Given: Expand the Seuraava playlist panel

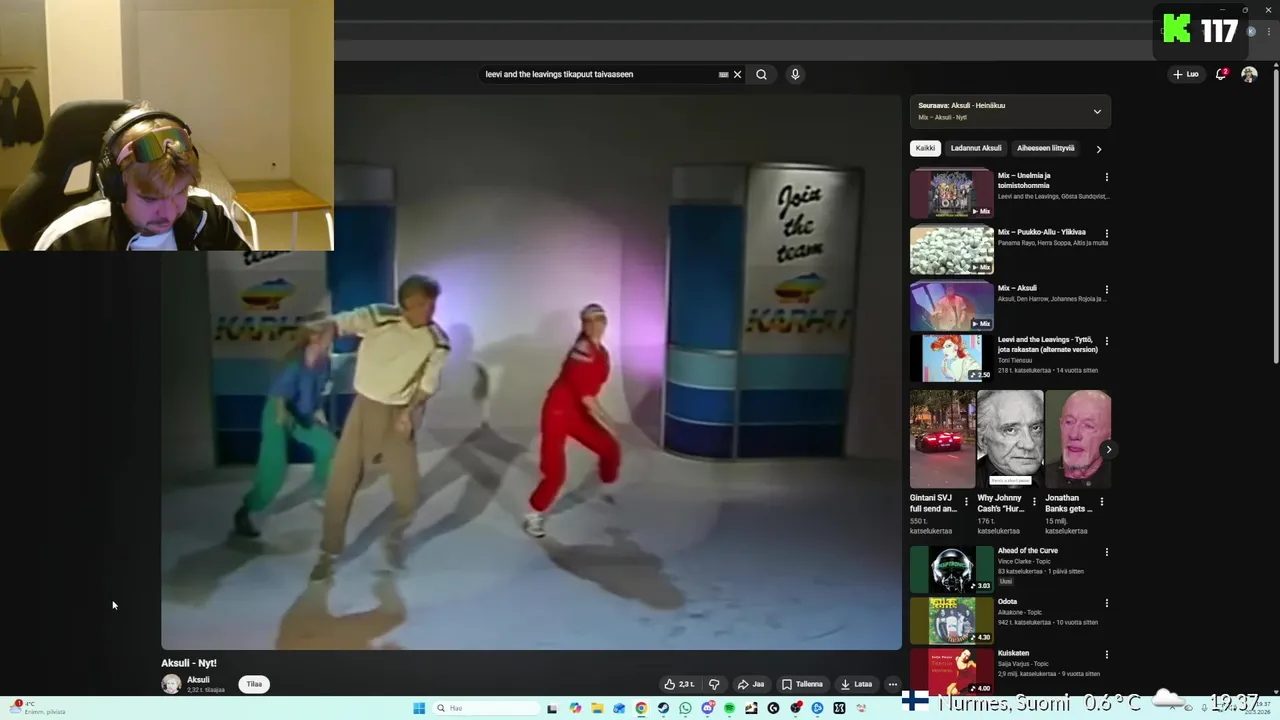Looking at the screenshot, I should 1097,111.
